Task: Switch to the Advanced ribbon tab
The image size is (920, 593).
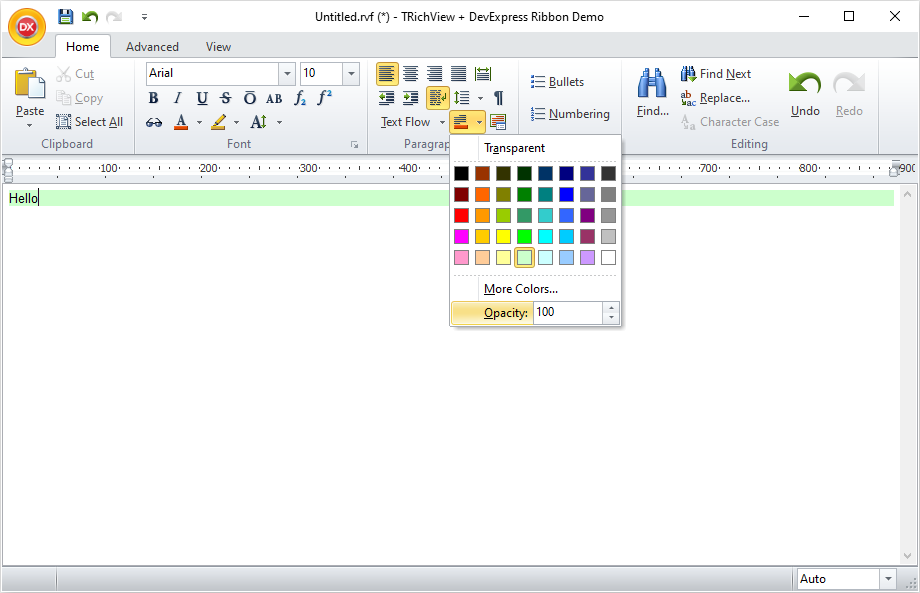Action: click(x=152, y=47)
